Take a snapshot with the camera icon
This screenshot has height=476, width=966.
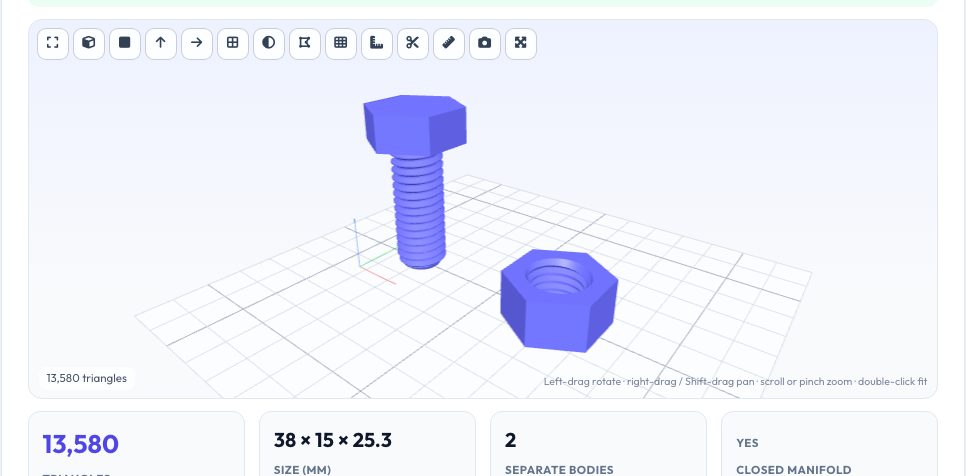click(485, 43)
